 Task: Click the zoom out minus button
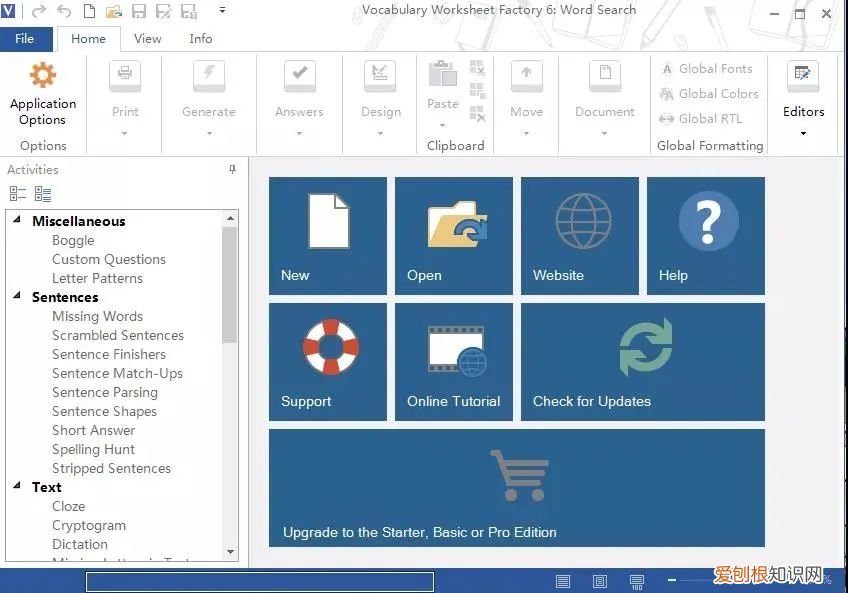click(672, 580)
